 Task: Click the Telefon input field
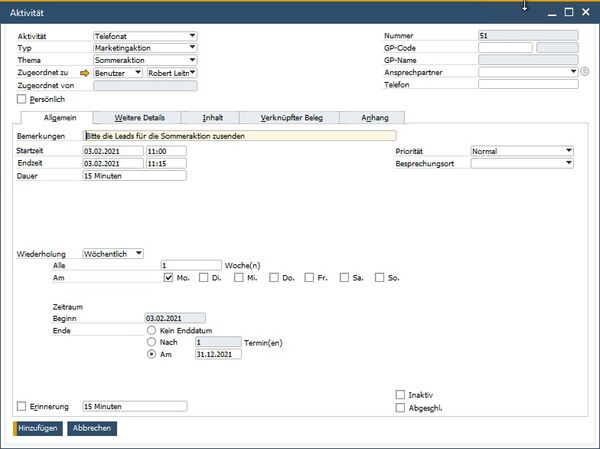click(528, 84)
